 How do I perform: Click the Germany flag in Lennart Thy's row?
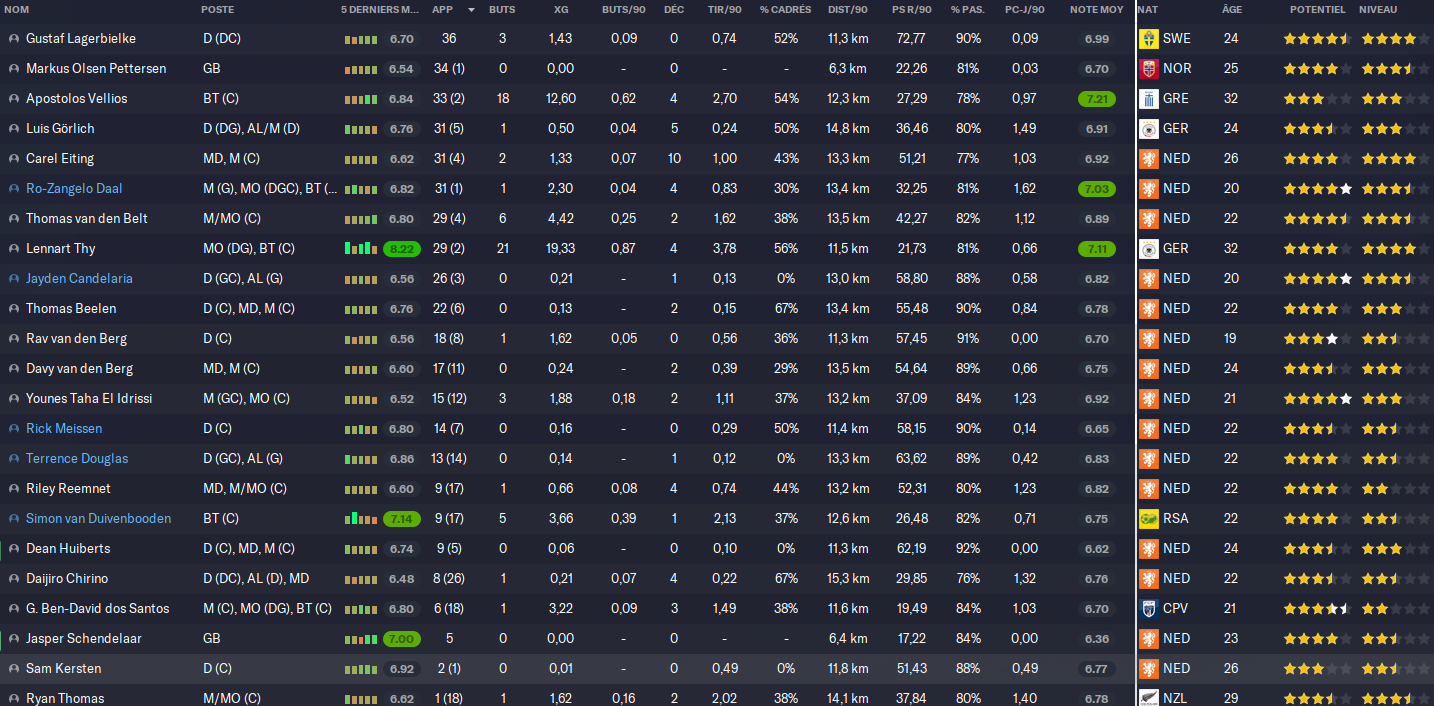1149,249
